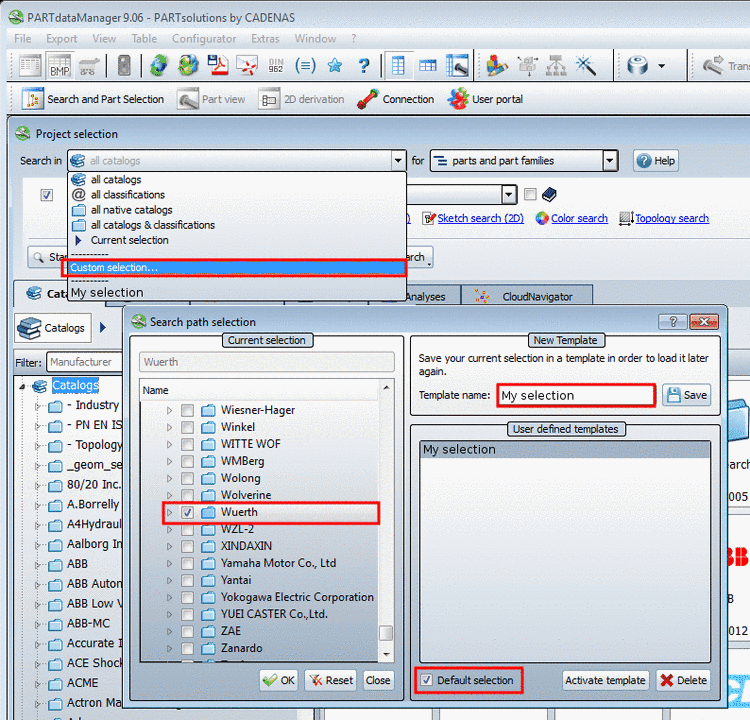Click the traffic light icon in toolbar

click(124, 66)
